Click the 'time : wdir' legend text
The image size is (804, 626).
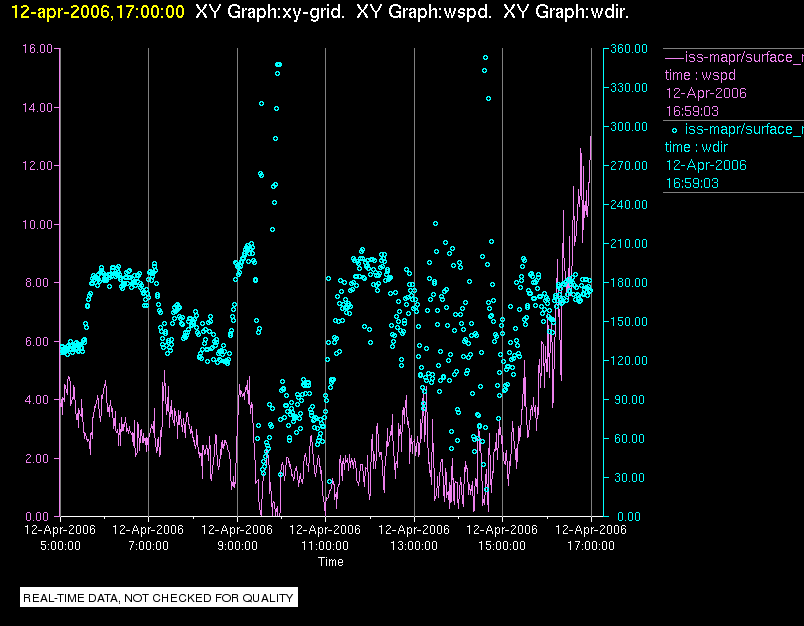pyautogui.click(x=699, y=147)
